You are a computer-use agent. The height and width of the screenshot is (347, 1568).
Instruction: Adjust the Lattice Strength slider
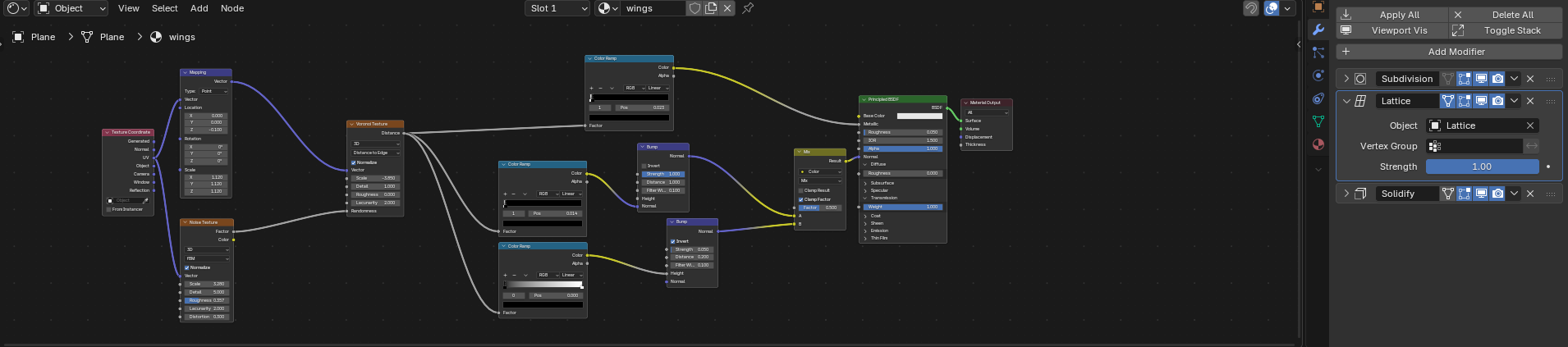point(1482,167)
